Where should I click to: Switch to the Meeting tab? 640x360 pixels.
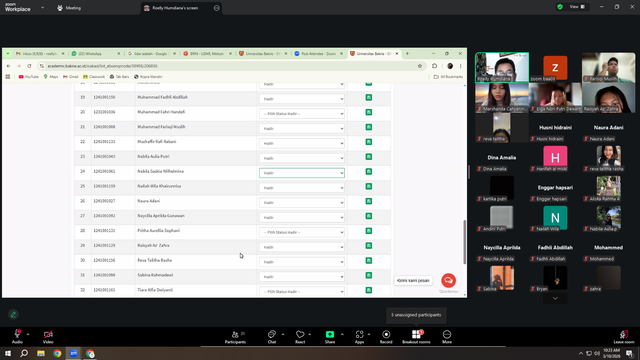(69, 8)
